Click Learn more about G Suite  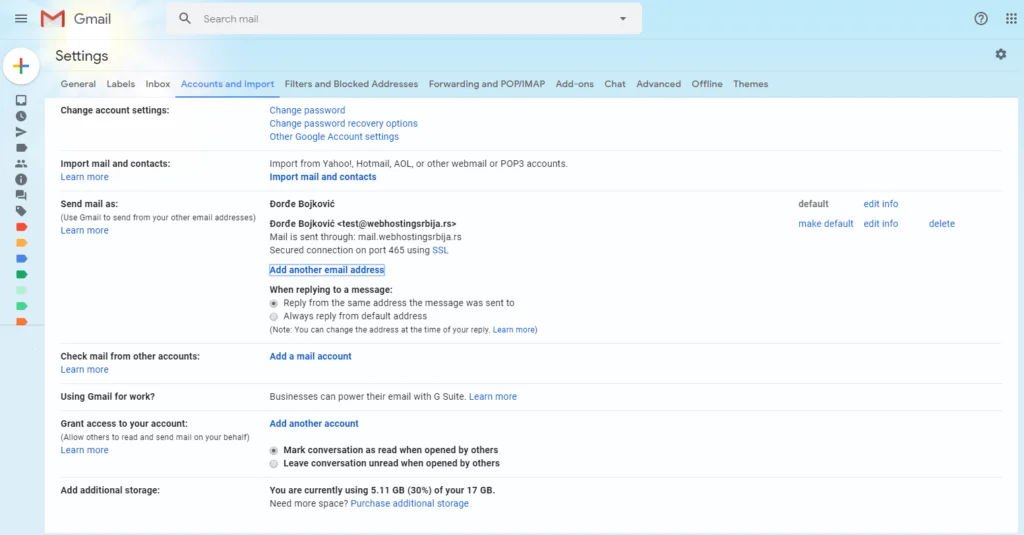point(492,397)
